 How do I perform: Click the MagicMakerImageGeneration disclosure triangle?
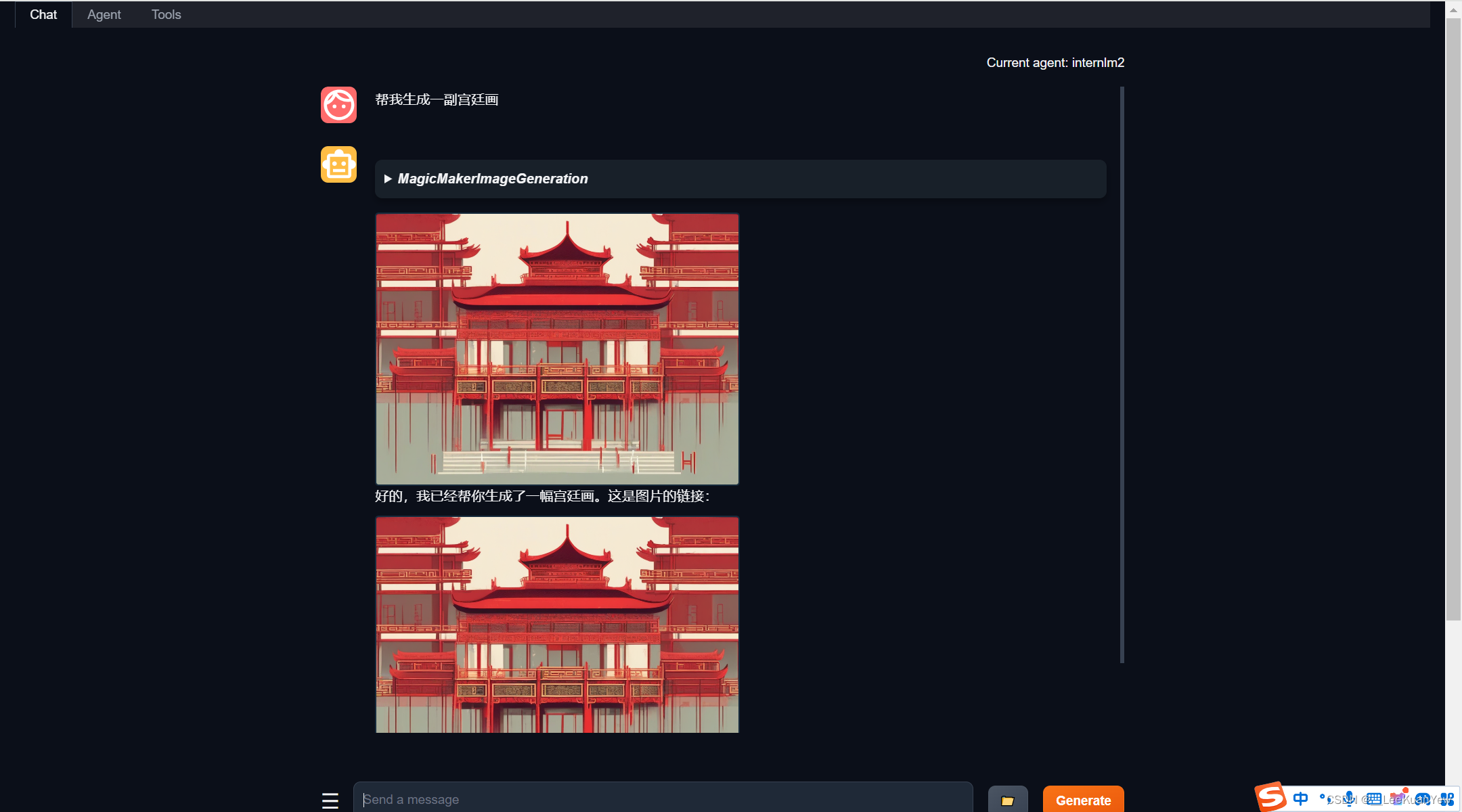pyautogui.click(x=388, y=178)
